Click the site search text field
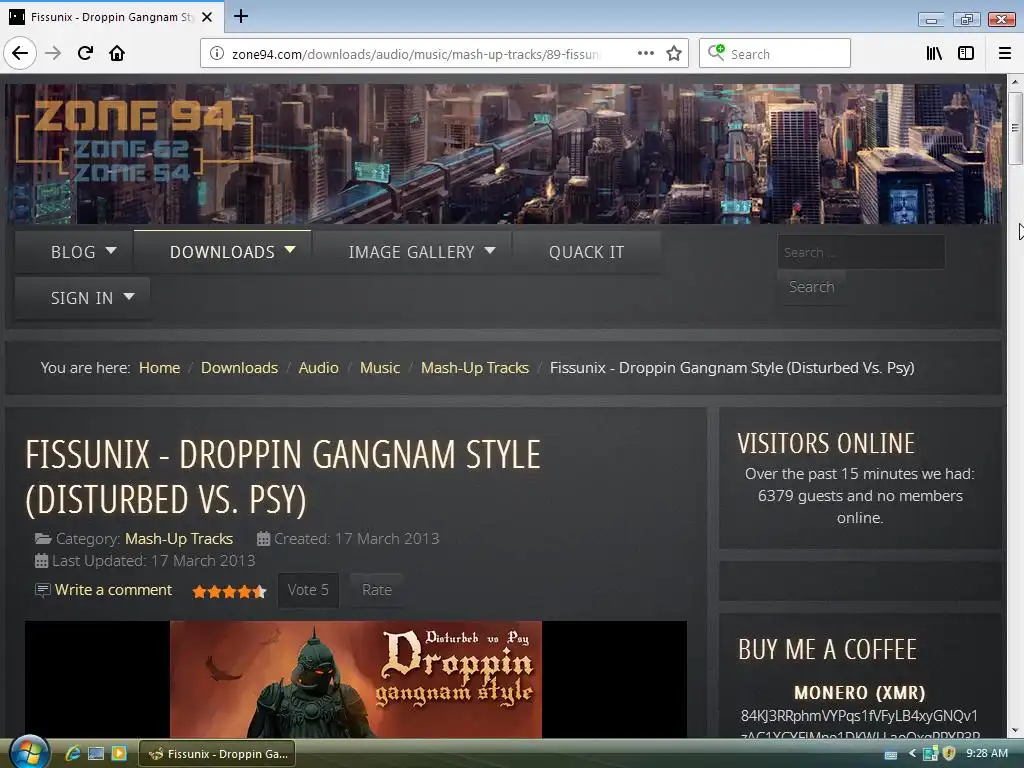Screen dimensions: 1024x768 [x=861, y=252]
